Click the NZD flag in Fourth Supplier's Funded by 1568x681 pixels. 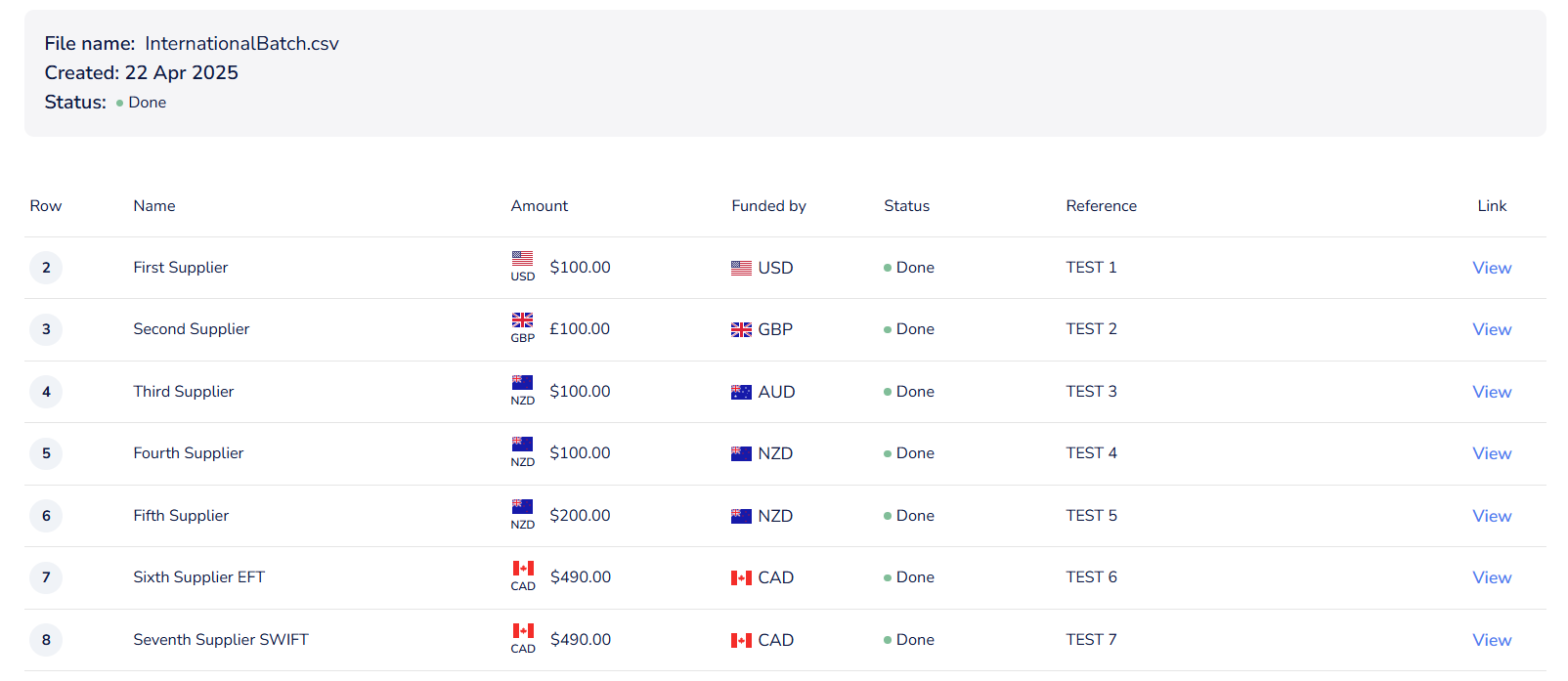coord(742,454)
